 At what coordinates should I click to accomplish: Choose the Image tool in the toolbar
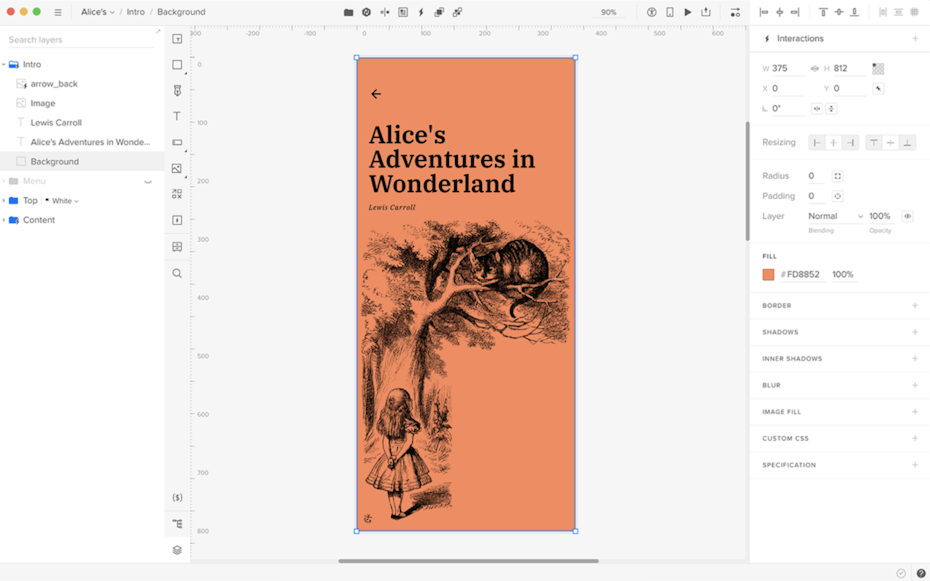click(177, 168)
